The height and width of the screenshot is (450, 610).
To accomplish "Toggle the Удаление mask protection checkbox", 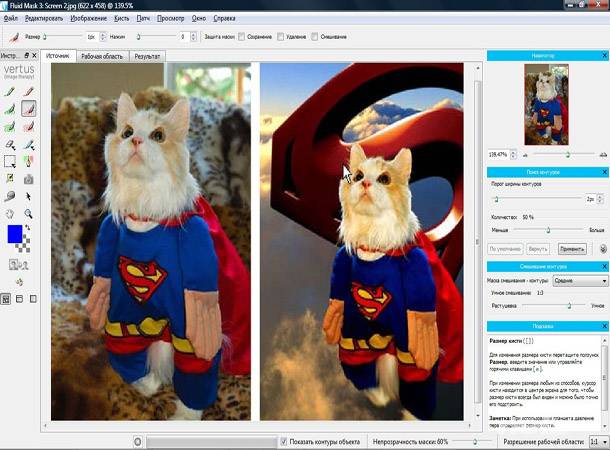I will click(280, 37).
